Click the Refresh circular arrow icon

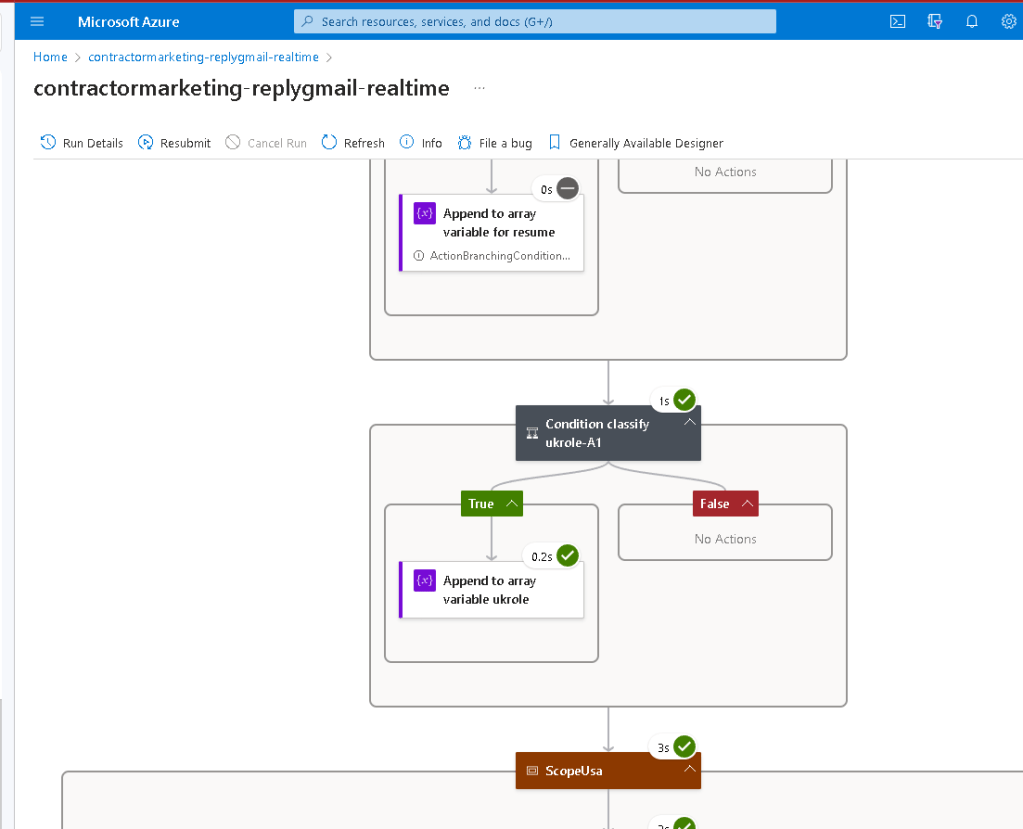(x=329, y=142)
